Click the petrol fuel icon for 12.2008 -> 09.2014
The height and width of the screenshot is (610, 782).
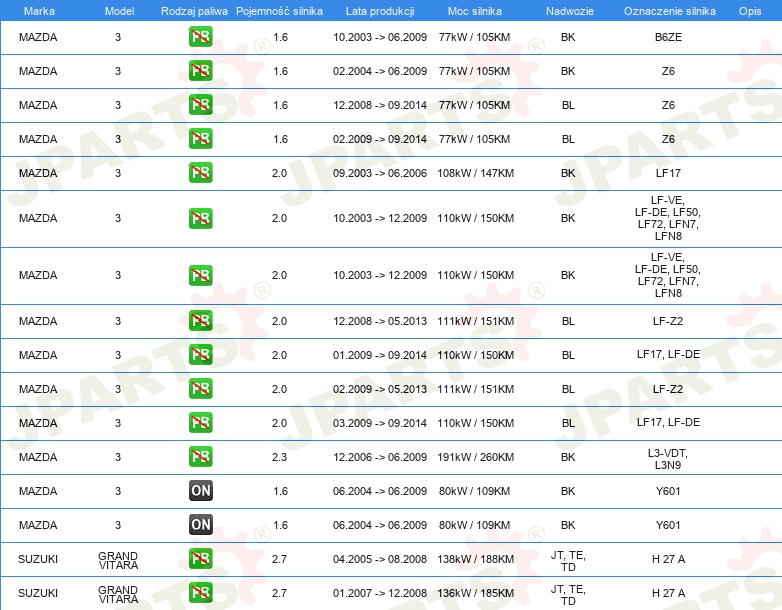click(x=200, y=105)
